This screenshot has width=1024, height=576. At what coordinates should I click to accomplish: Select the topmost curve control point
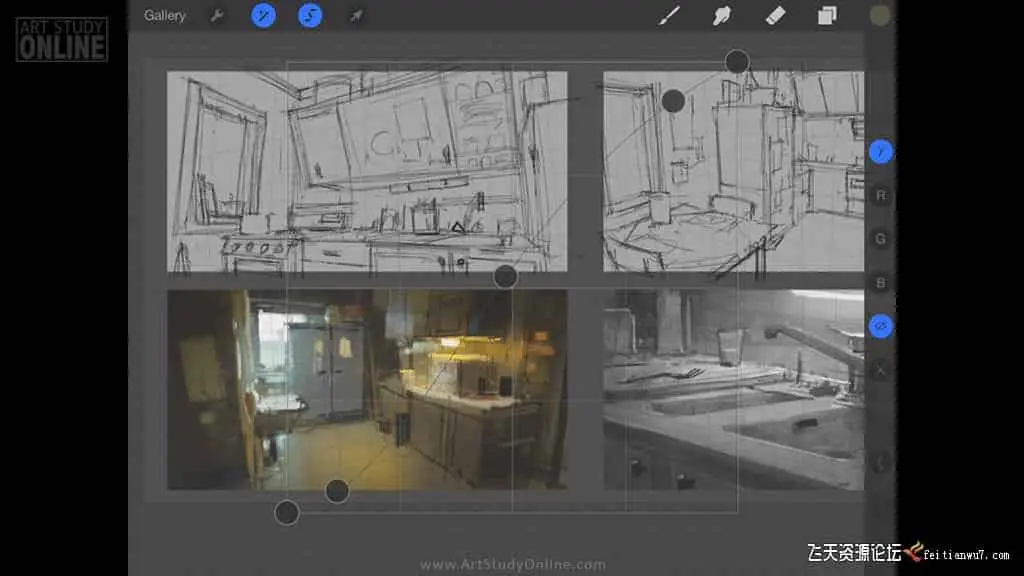(737, 62)
